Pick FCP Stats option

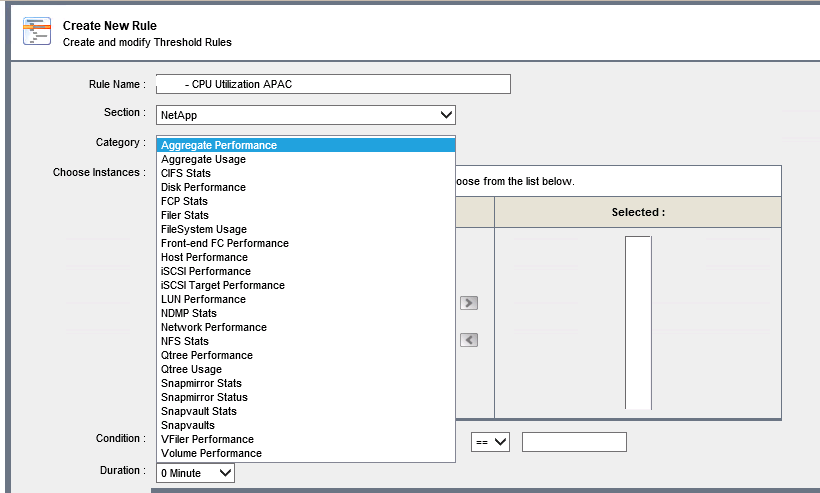click(x=306, y=201)
